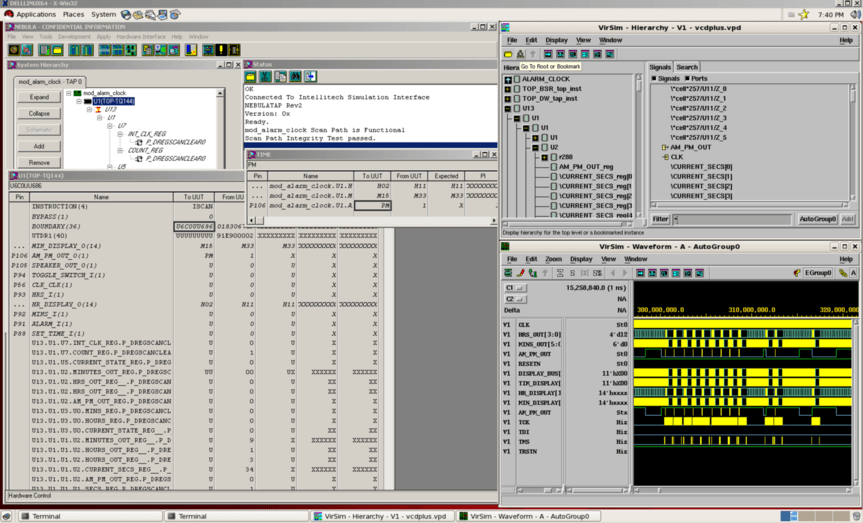Click the yellow exclamation icon in Nebula toolbar
The height and width of the screenshot is (523, 863).
coord(221,50)
